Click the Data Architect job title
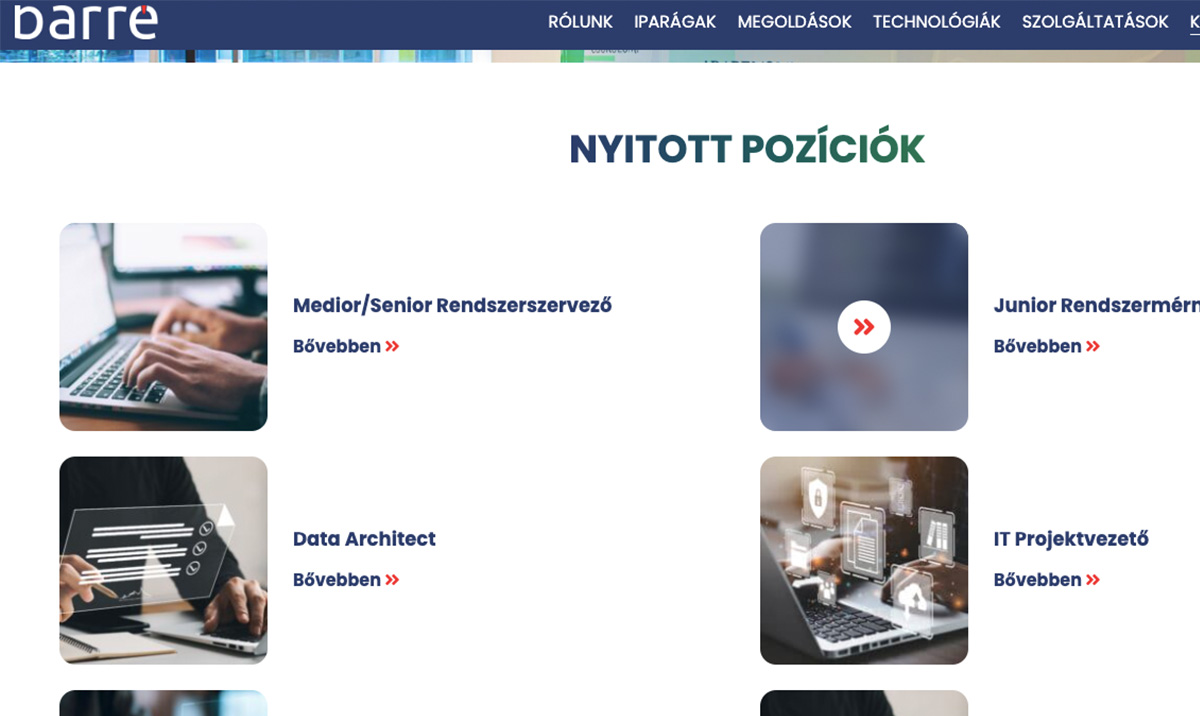This screenshot has width=1200, height=716. pos(364,539)
